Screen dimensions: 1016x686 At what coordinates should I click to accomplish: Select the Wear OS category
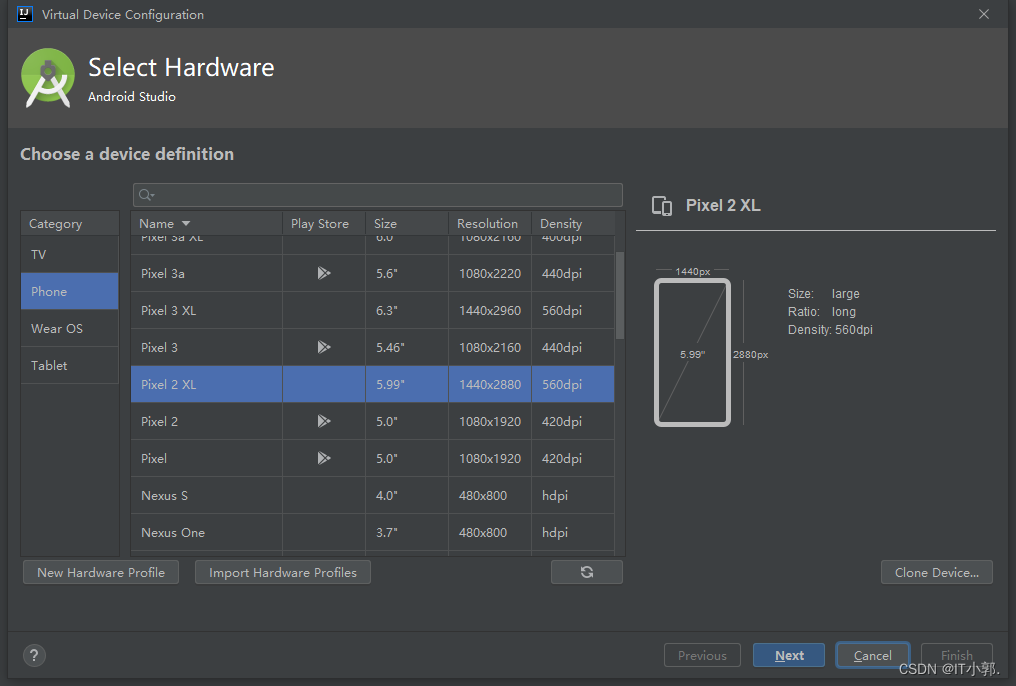(x=70, y=328)
